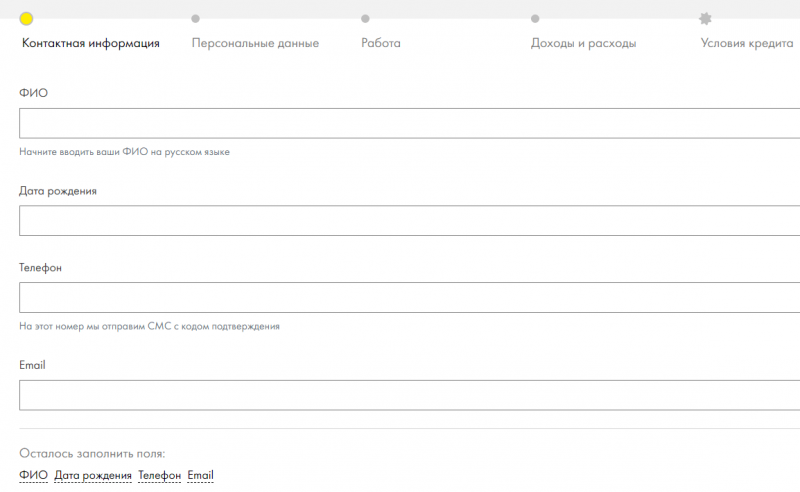The image size is (800, 492).
Task: Click the star icon above Условия кредита
Action: [705, 19]
